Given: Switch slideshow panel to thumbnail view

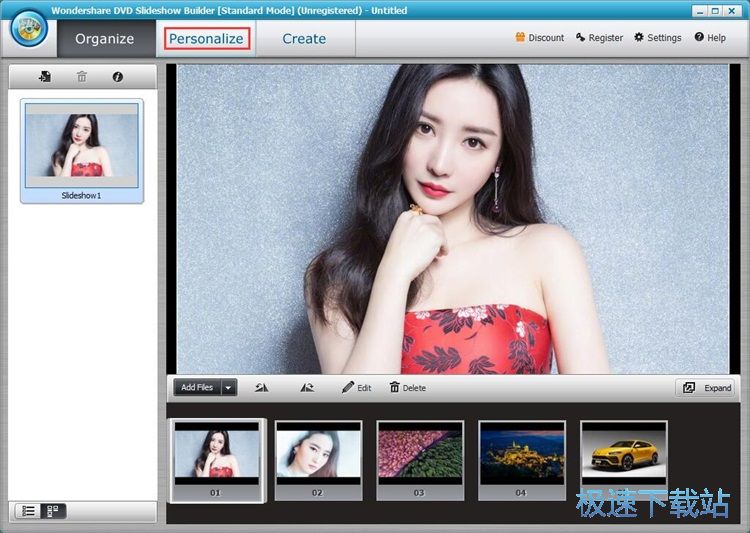Looking at the screenshot, I should pos(52,511).
